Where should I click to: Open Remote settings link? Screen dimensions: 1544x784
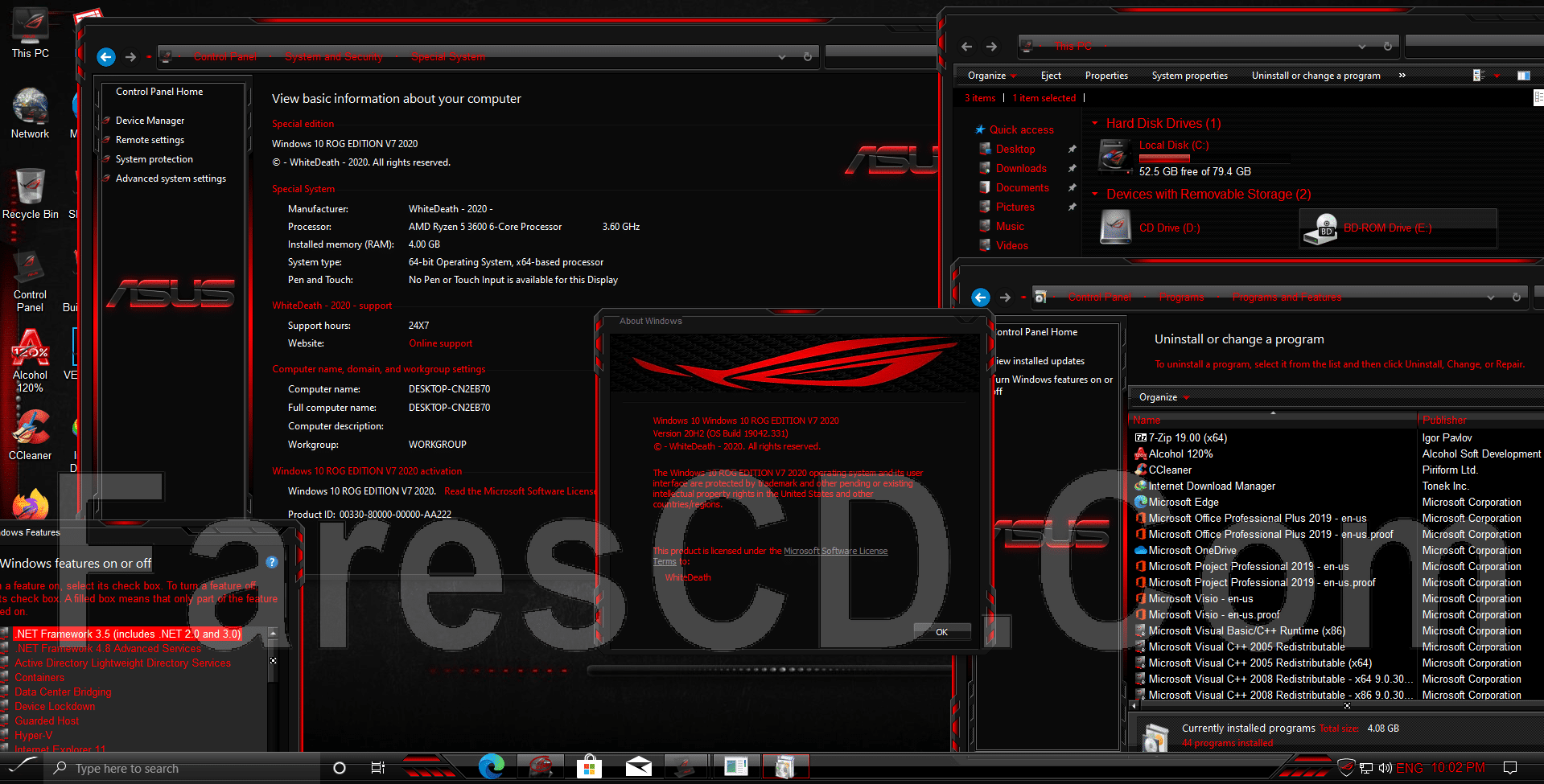point(150,140)
